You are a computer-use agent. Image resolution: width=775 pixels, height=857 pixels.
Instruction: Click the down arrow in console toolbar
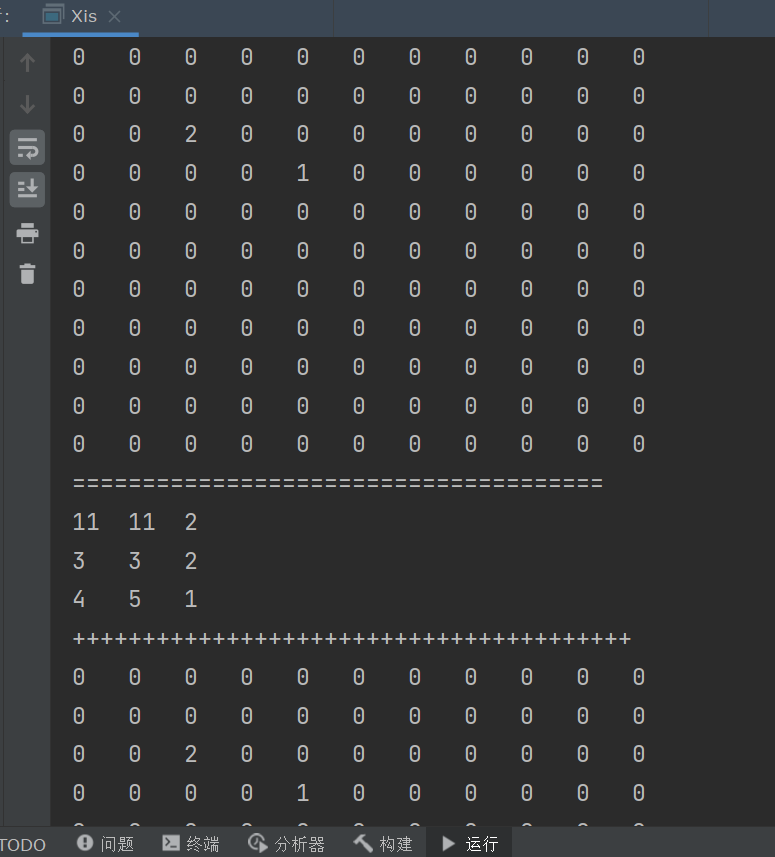click(x=27, y=105)
